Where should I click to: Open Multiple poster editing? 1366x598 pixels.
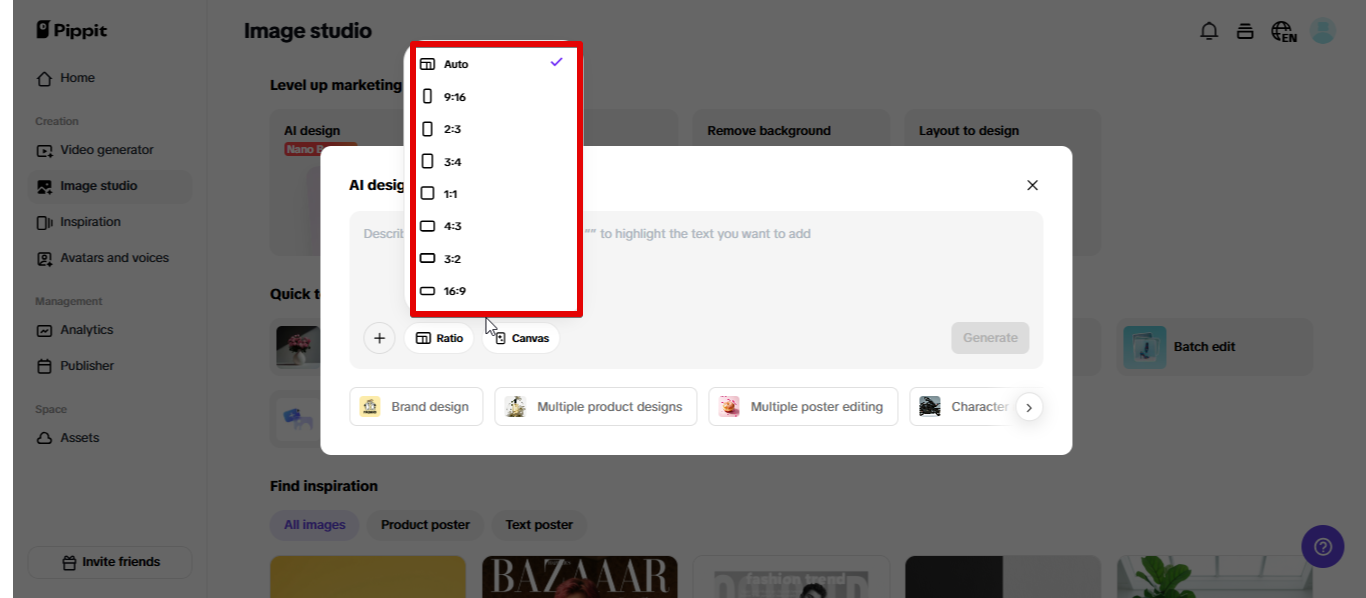pos(803,406)
